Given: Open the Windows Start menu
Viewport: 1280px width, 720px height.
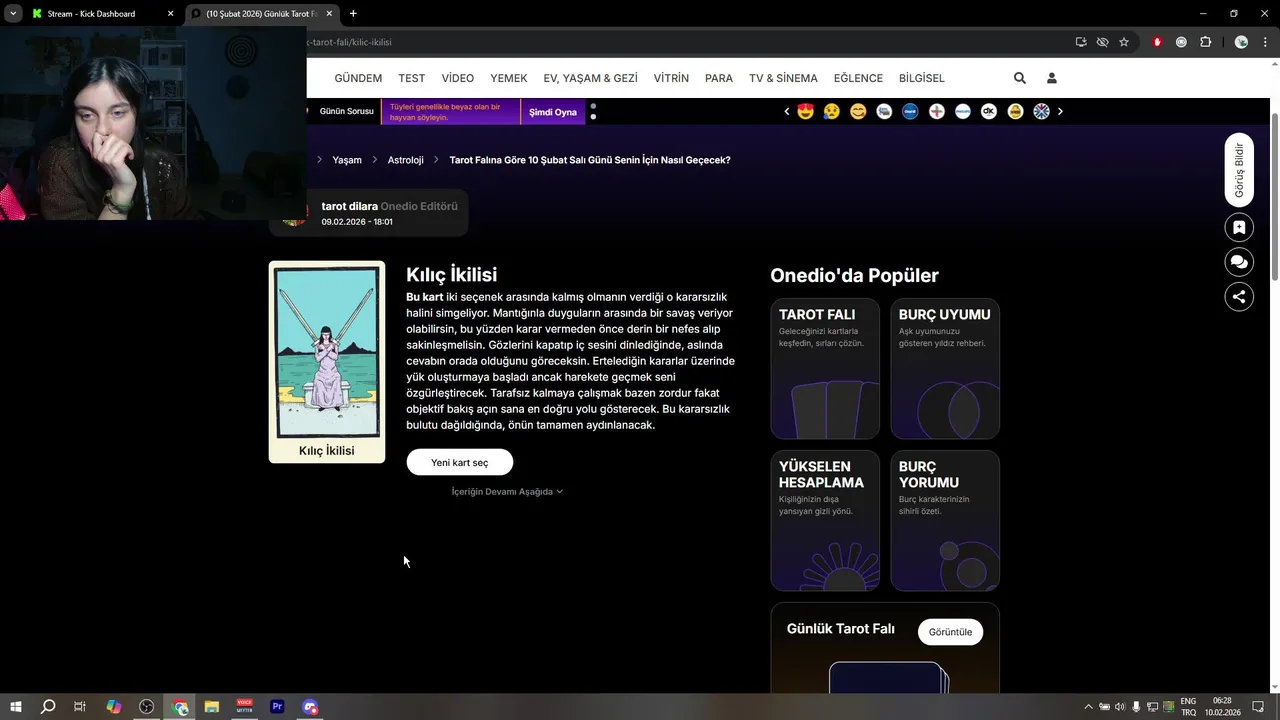Looking at the screenshot, I should [16, 707].
